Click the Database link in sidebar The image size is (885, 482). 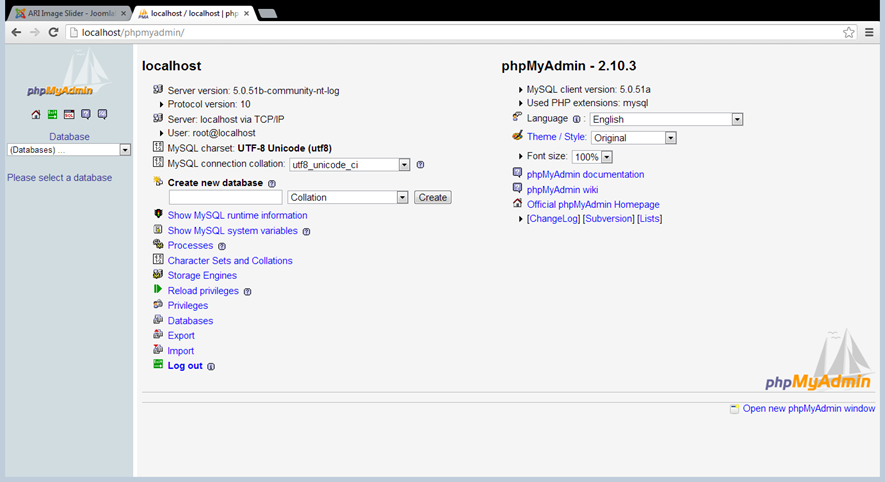click(69, 137)
